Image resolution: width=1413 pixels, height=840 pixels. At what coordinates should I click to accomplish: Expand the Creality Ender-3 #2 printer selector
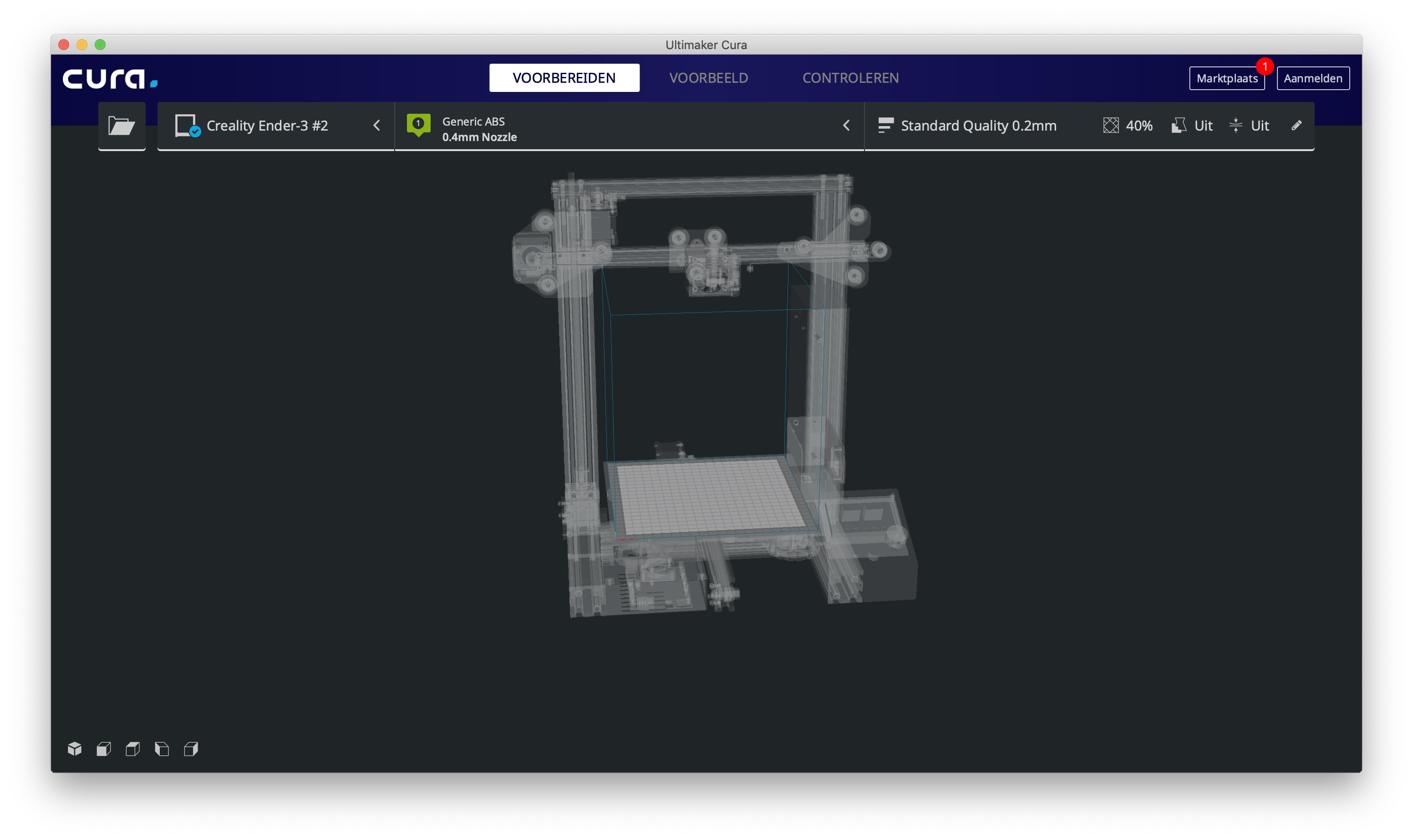376,126
